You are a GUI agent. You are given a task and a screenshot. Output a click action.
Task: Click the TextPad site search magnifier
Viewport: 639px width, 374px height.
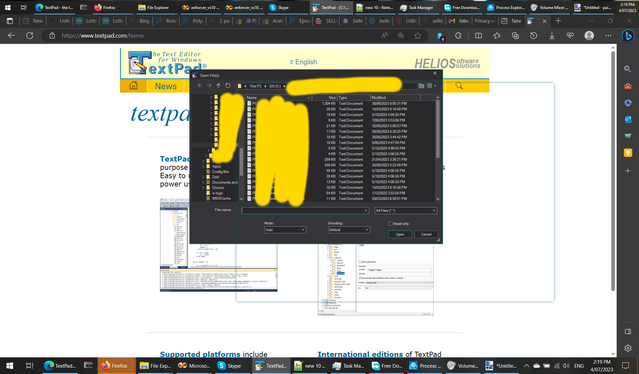459,86
